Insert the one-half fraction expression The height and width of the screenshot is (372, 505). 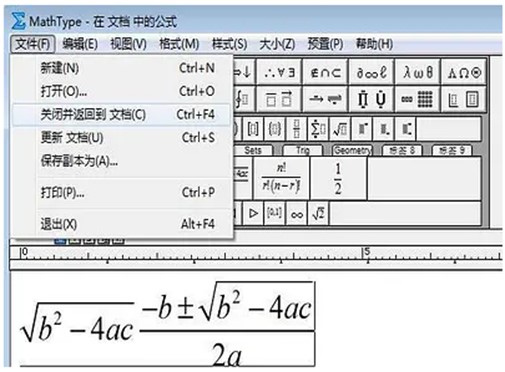point(338,178)
